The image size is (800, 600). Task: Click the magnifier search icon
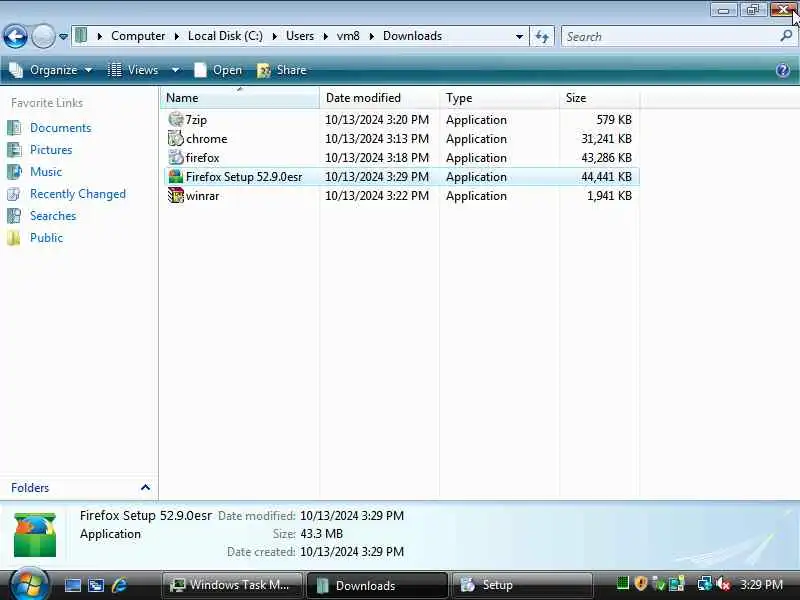(786, 36)
